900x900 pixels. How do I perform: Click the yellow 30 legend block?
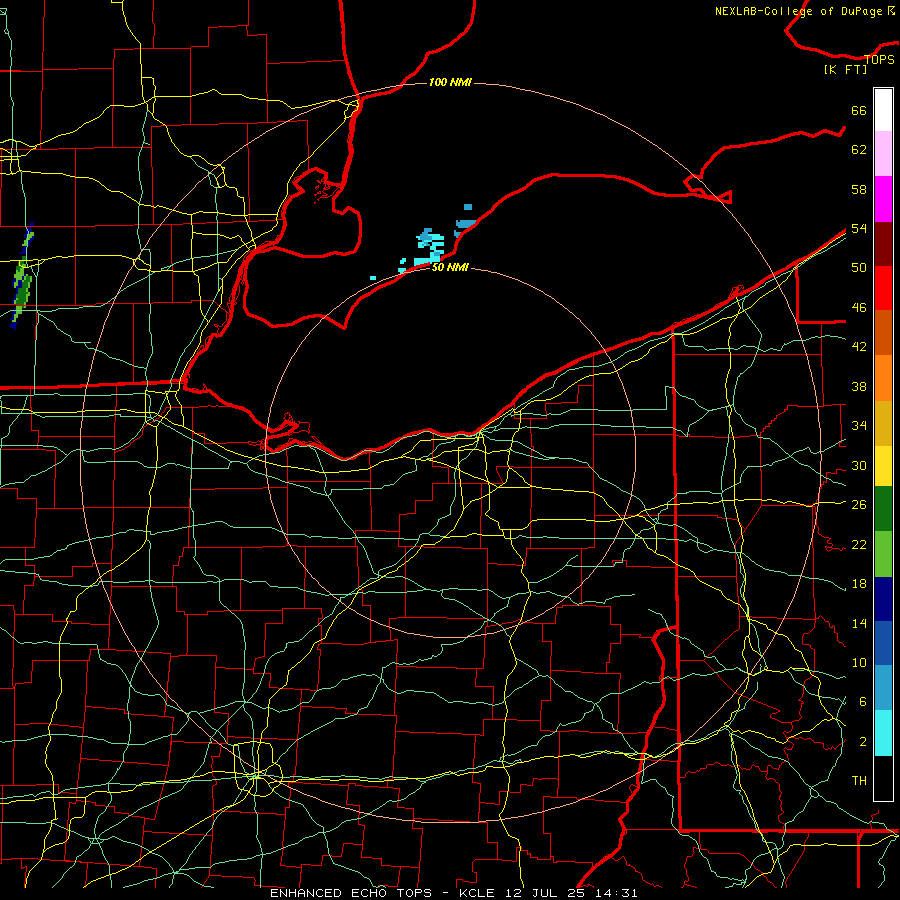click(x=883, y=466)
